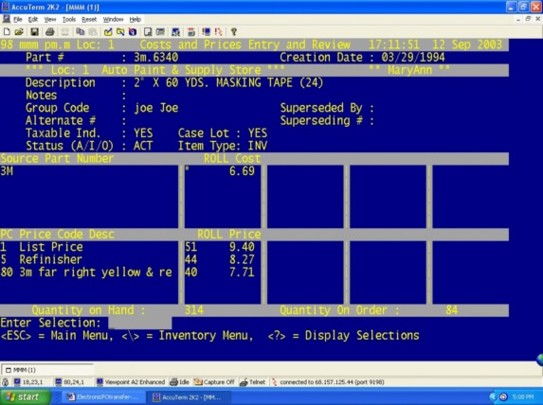This screenshot has height=405, width=543.
Task: Open the File menu
Action: coord(18,19)
